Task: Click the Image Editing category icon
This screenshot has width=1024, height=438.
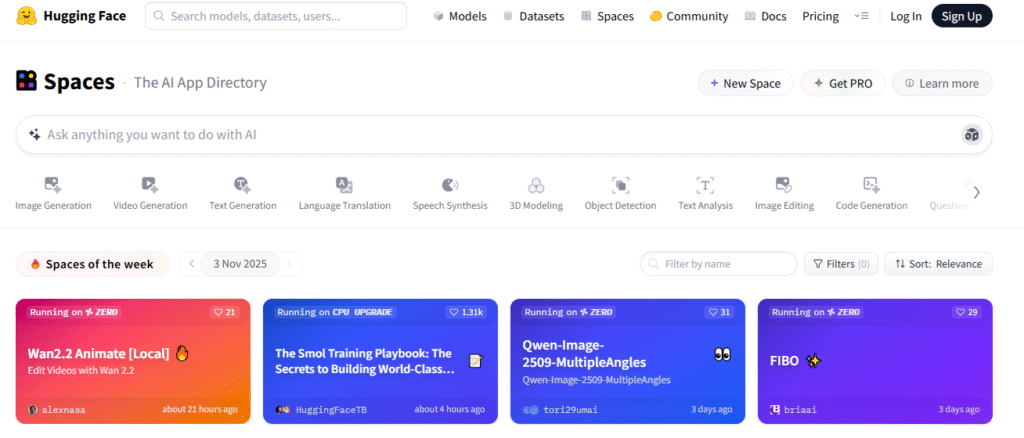Action: (x=784, y=185)
